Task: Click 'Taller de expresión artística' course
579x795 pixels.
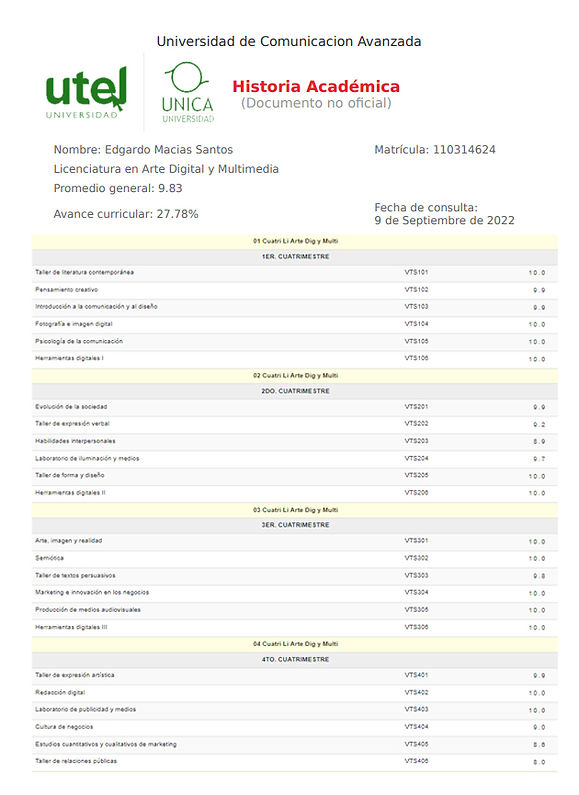Action: (75, 675)
